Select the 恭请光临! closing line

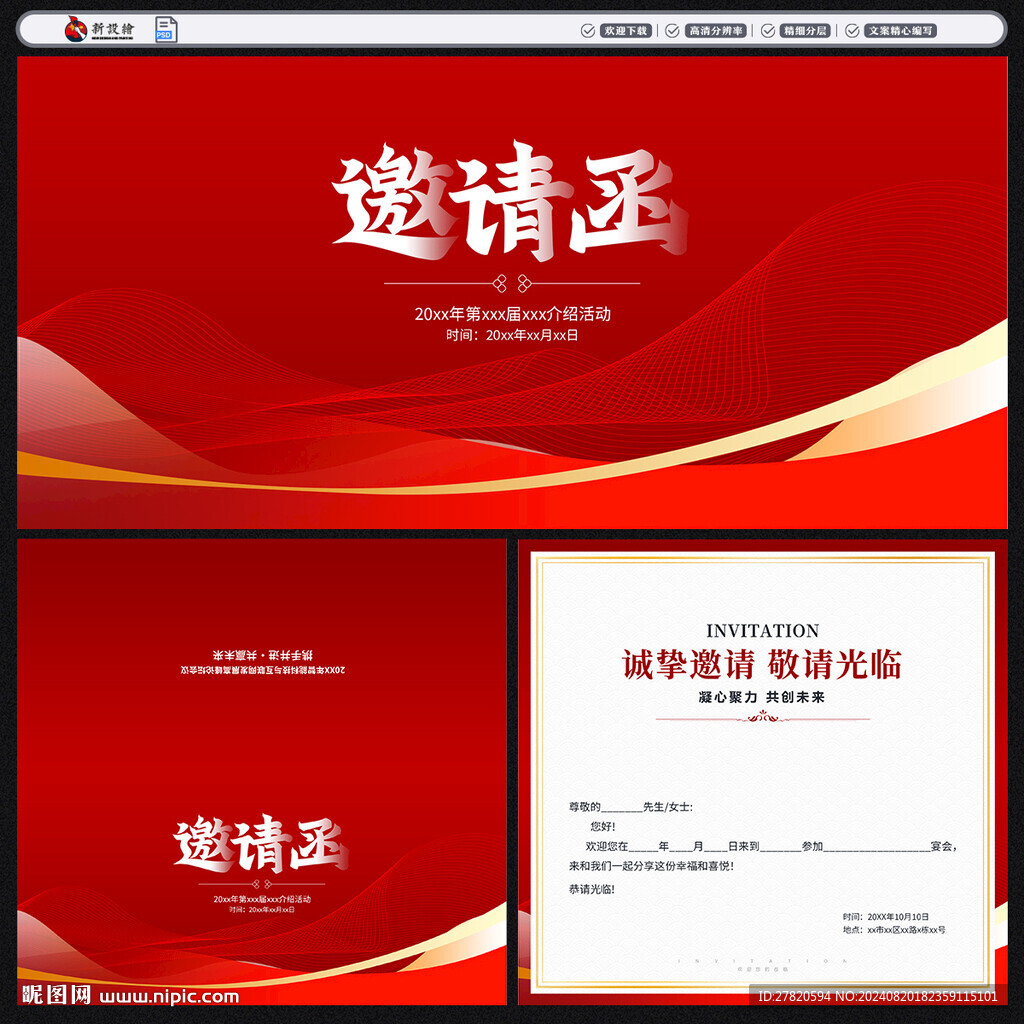pyautogui.click(x=592, y=889)
